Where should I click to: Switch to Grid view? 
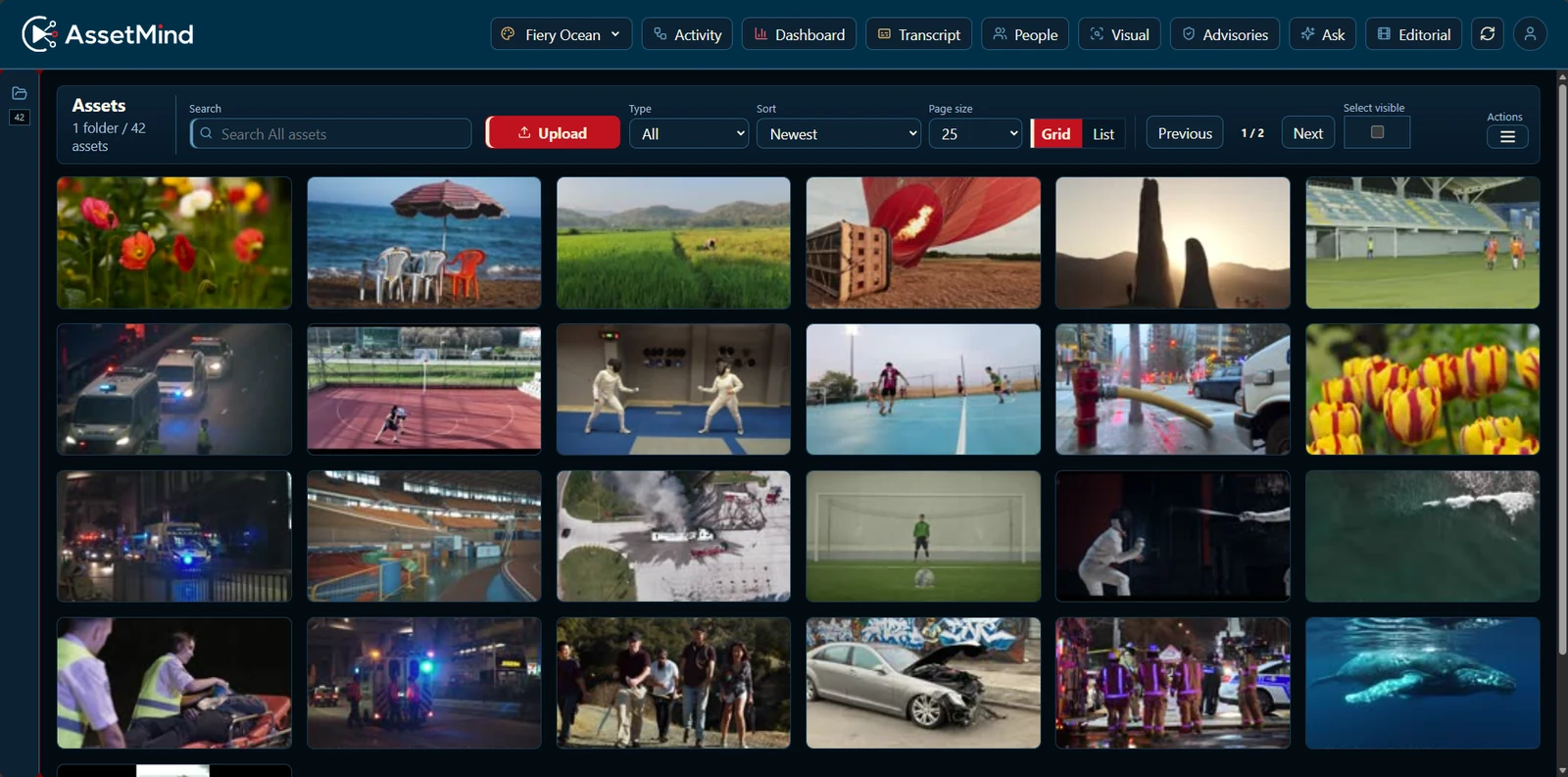click(x=1055, y=133)
